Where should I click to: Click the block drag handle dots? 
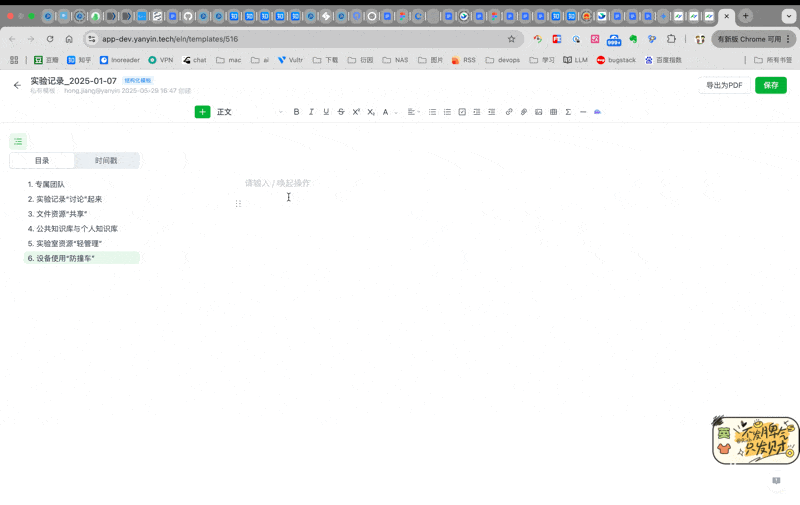point(238,204)
